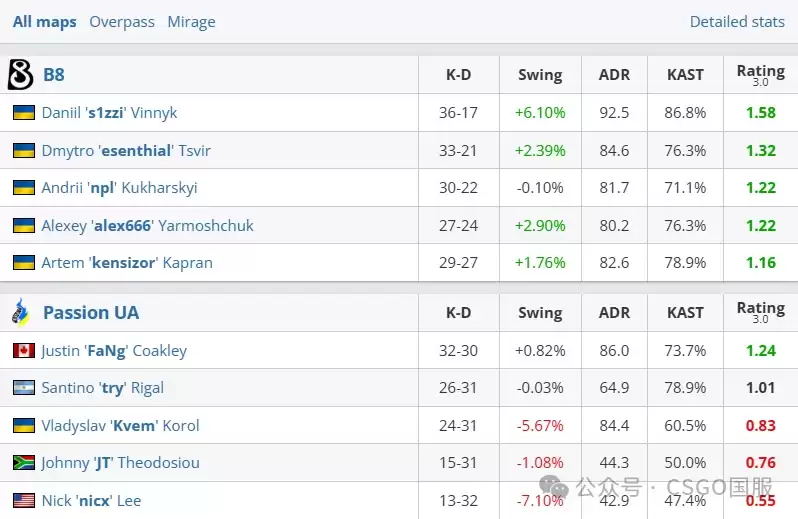Click the B8 team logo icon

20,74
